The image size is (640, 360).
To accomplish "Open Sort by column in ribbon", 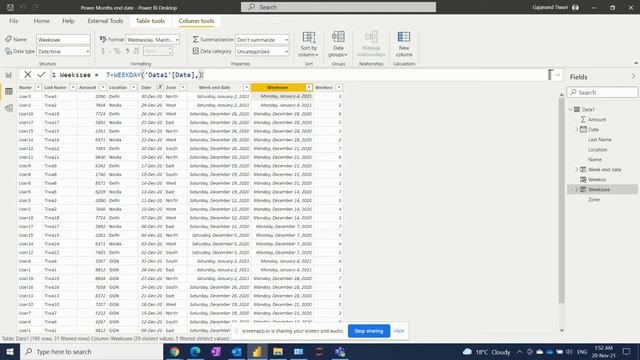I will (309, 44).
